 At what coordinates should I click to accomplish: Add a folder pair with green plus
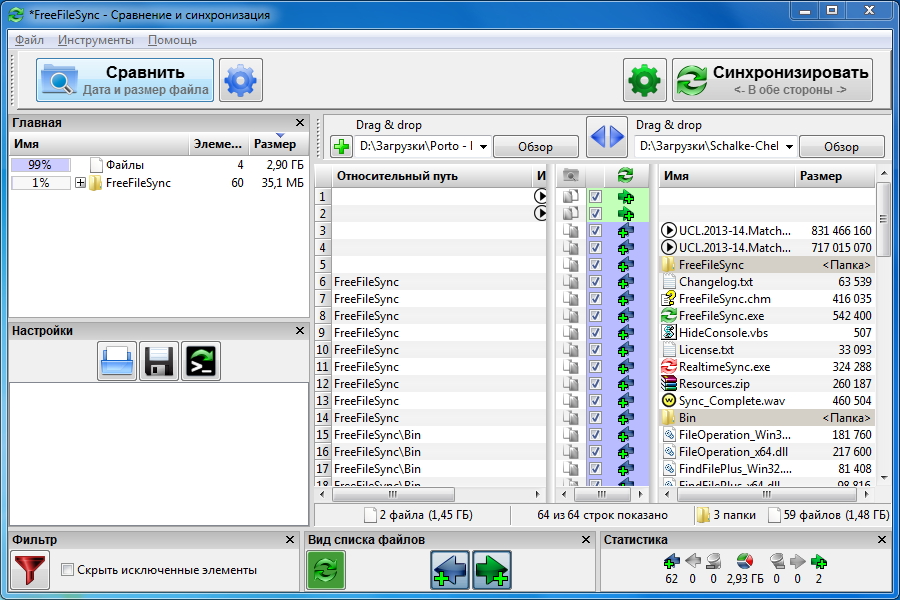point(342,146)
